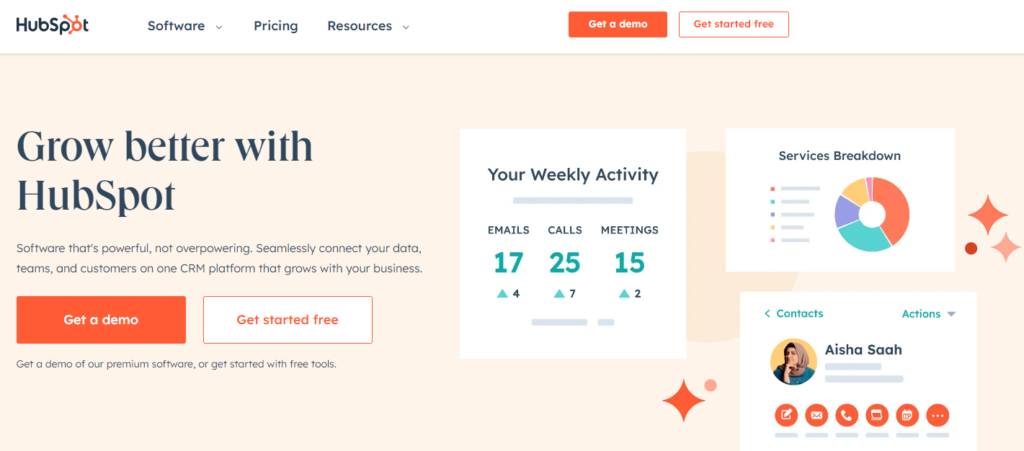Expand the Resources dropdown menu
Viewport: 1024px width, 451px height.
pyautogui.click(x=368, y=26)
